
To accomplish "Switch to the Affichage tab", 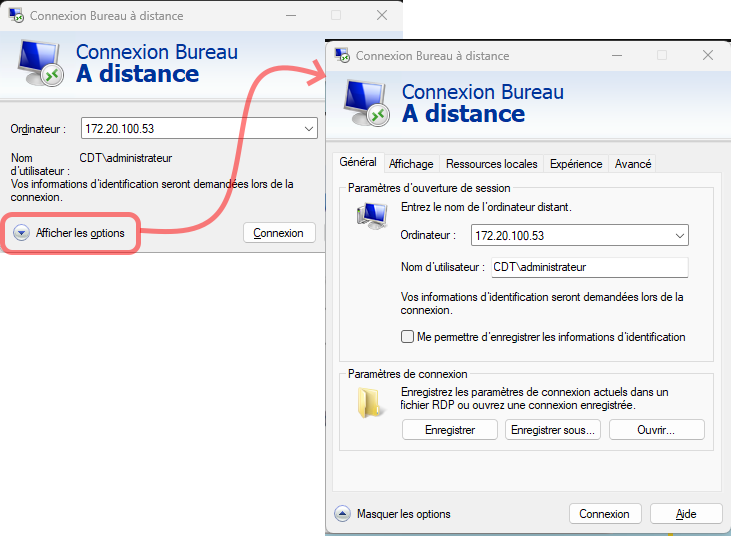I will (x=411, y=164).
